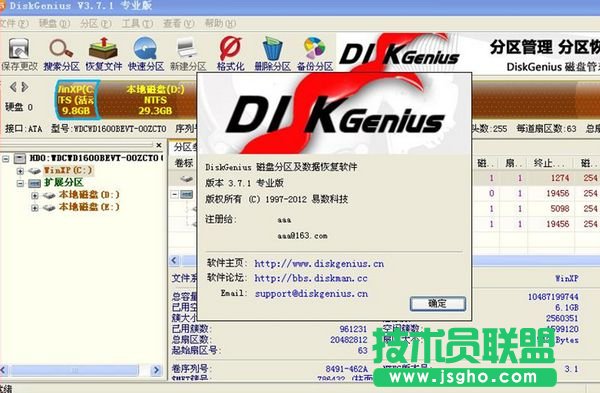Viewport: 600px width, 393px height.
Task: Click the 10487199744 total bytes value
Action: pos(553,297)
